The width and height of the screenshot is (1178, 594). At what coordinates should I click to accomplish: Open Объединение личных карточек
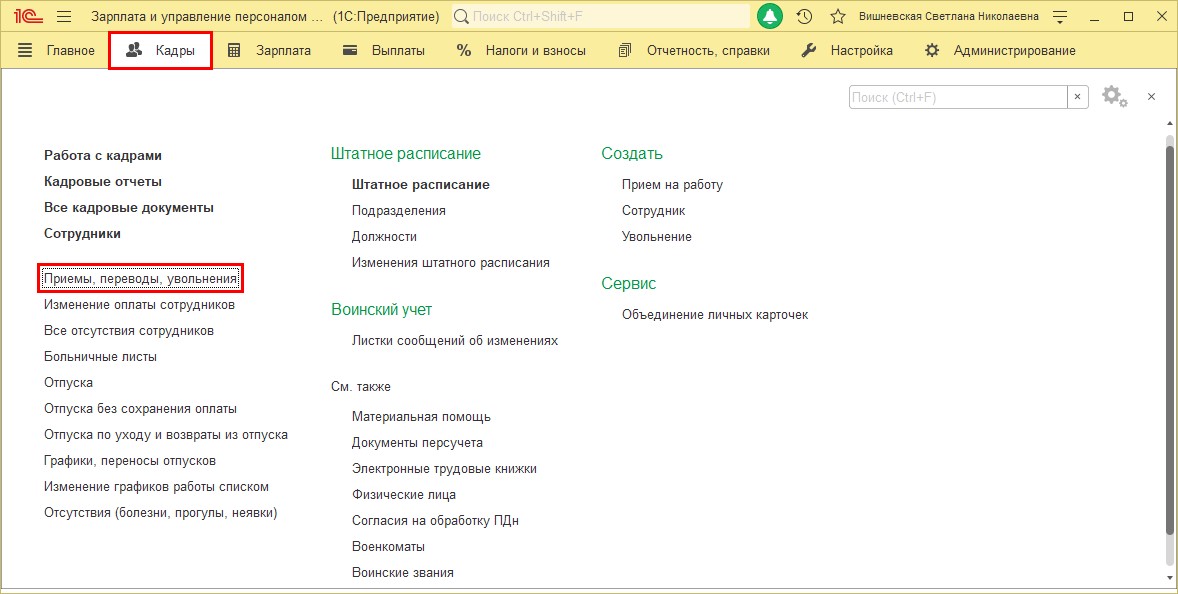tap(715, 315)
